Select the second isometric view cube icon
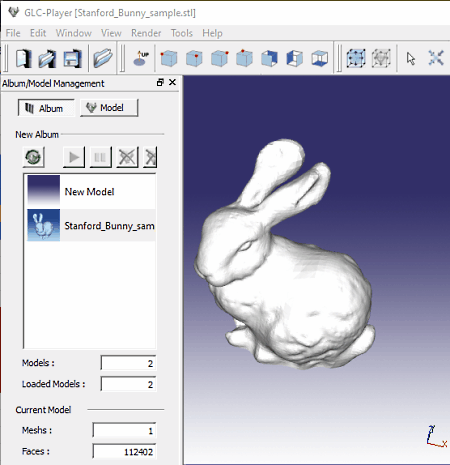The height and width of the screenshot is (465, 450). click(194, 58)
